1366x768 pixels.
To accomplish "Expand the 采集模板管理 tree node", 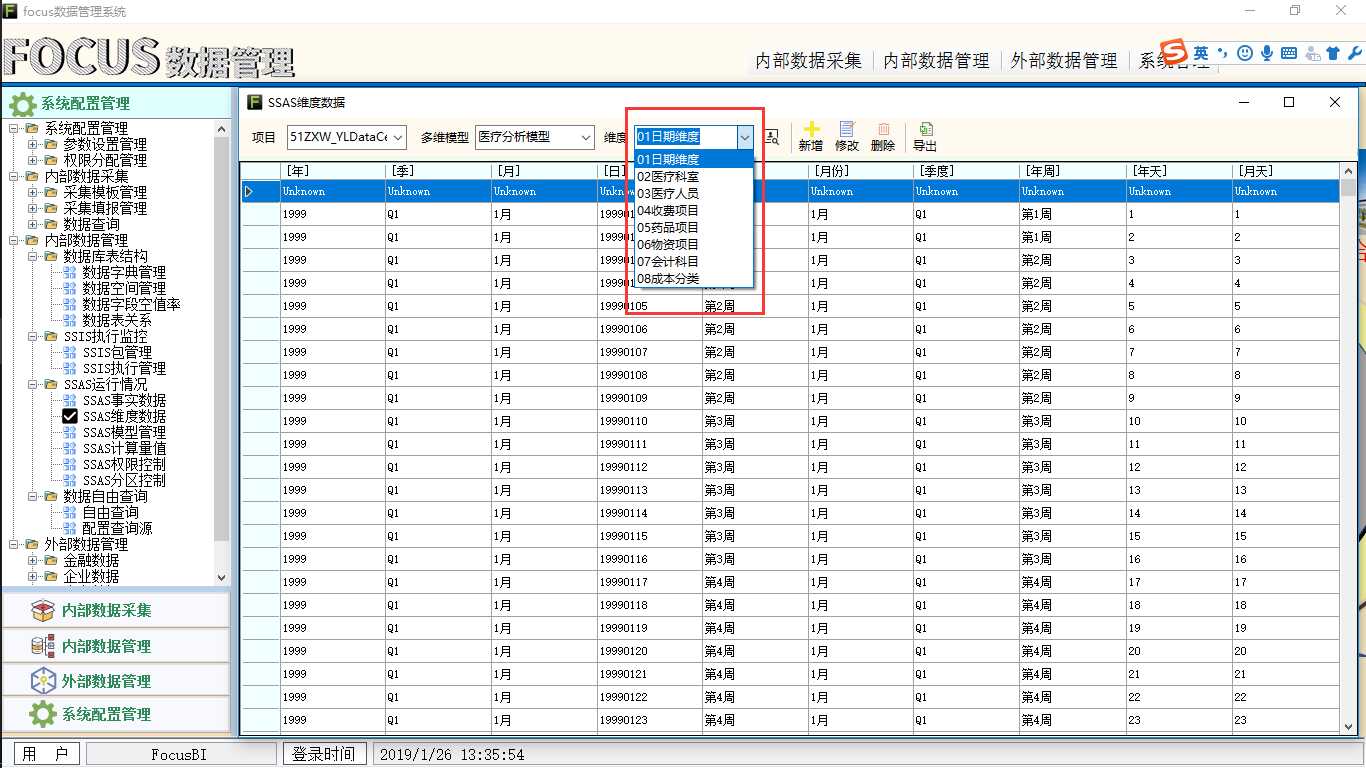I will [x=32, y=192].
